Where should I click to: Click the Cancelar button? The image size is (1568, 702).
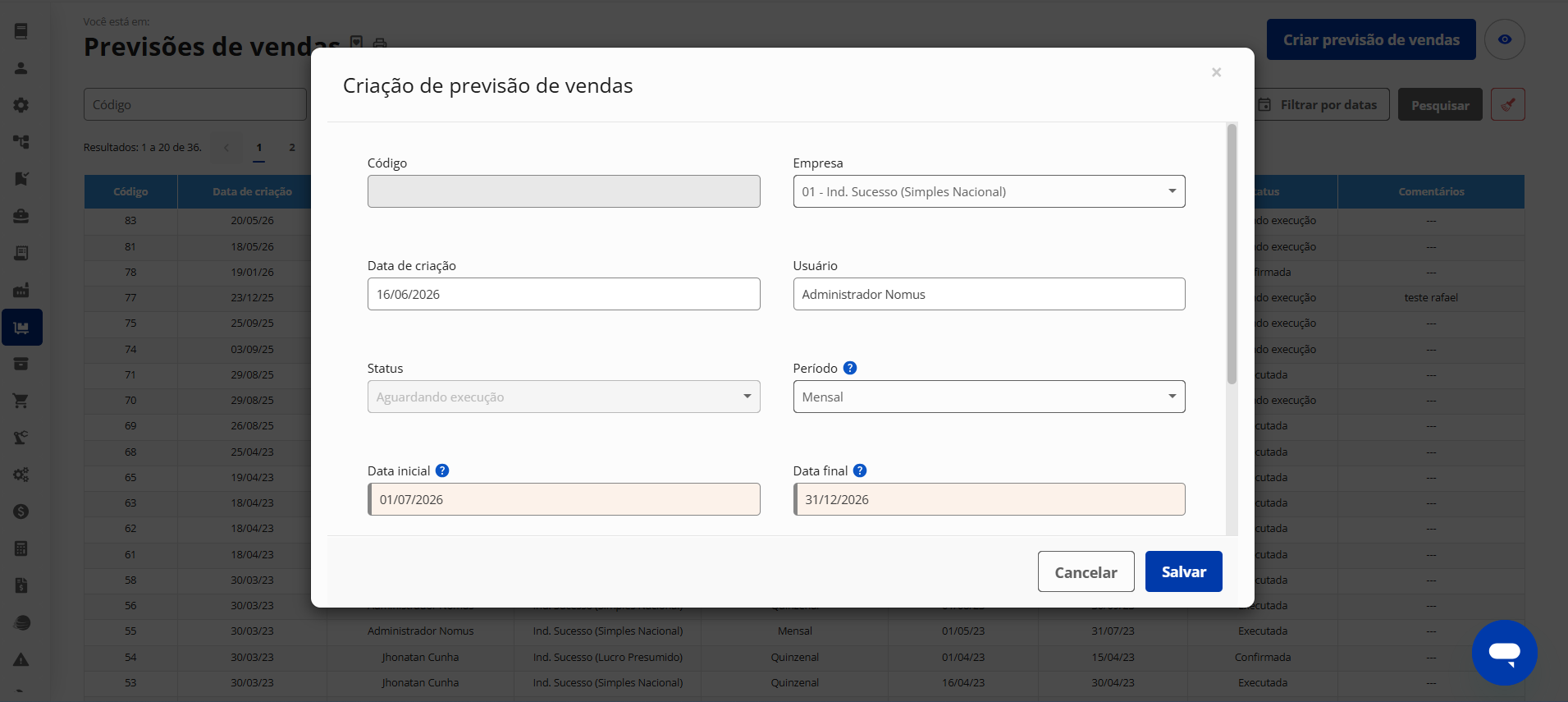(1086, 571)
